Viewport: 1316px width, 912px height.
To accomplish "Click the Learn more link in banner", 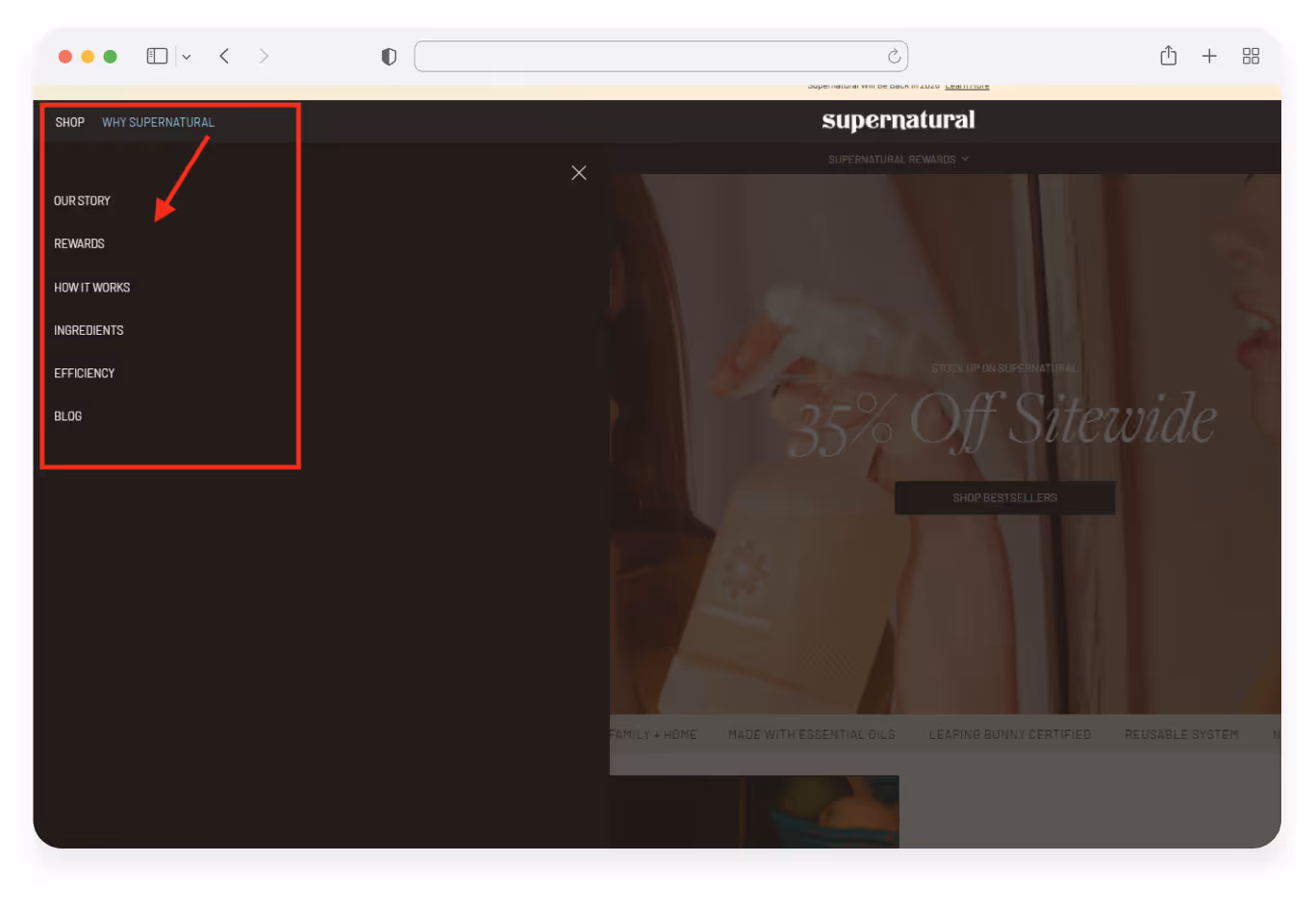I will click(x=967, y=87).
